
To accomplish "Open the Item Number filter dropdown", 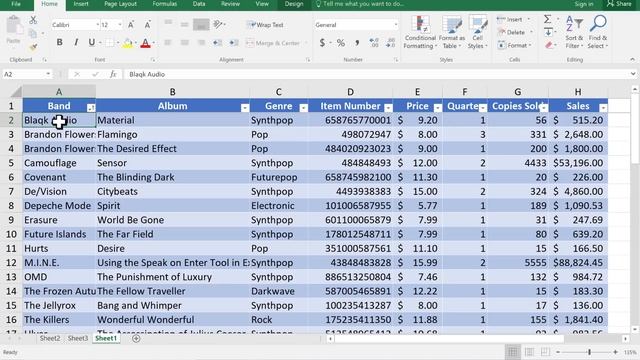I will click(388, 108).
